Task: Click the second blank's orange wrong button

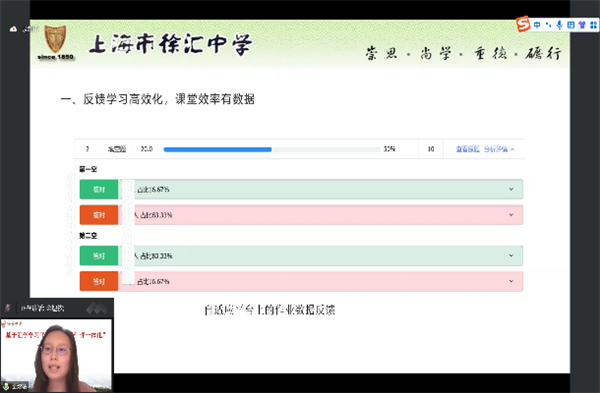Action: (x=99, y=281)
